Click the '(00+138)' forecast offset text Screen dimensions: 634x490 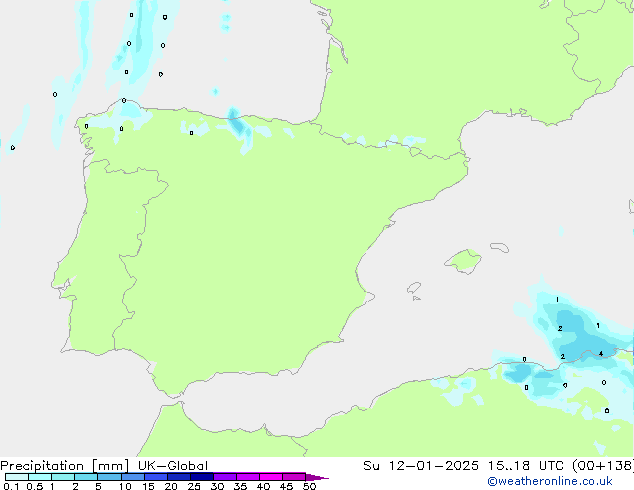[603, 466]
